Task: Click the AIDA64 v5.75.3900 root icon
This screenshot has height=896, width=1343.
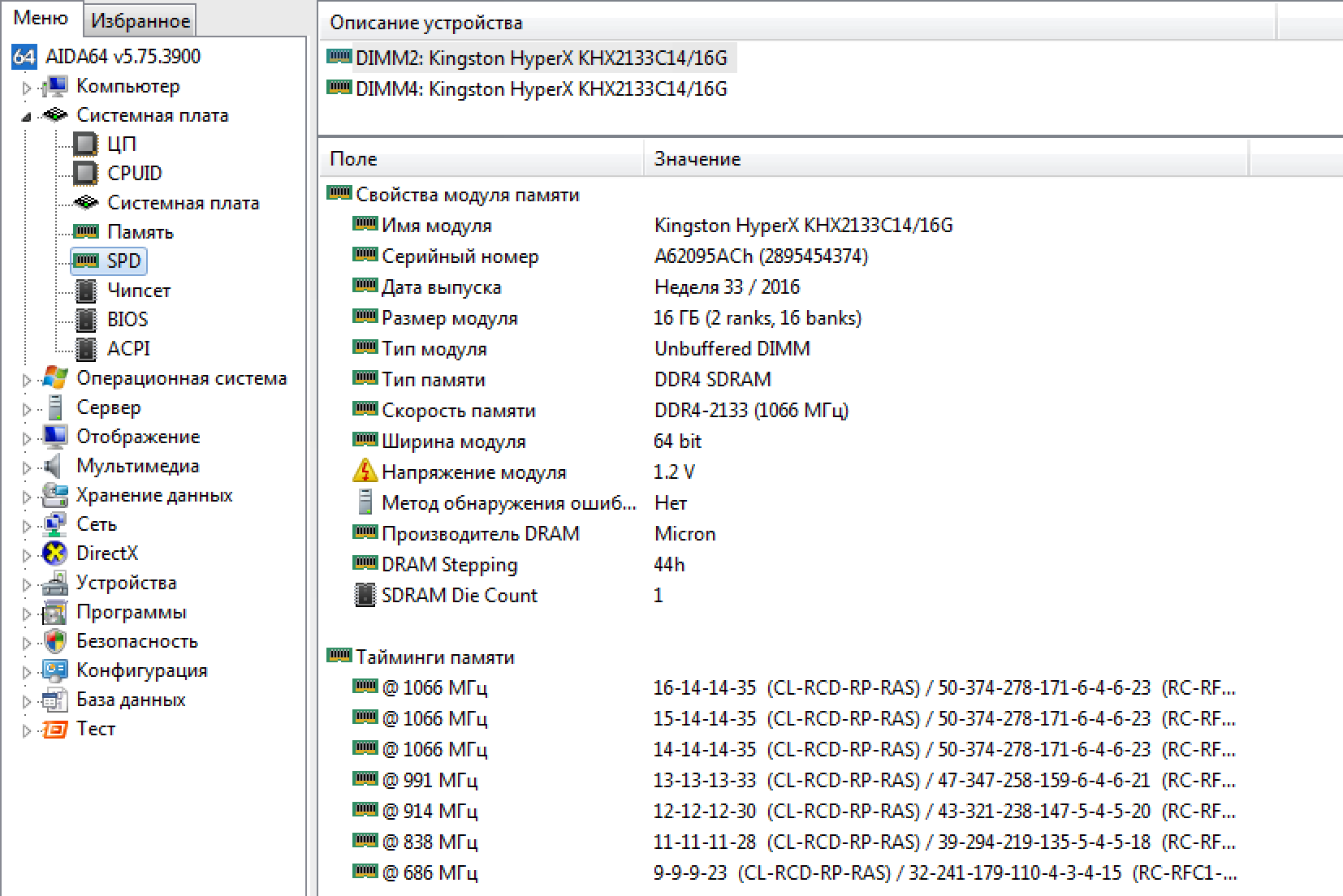Action: pos(24,56)
